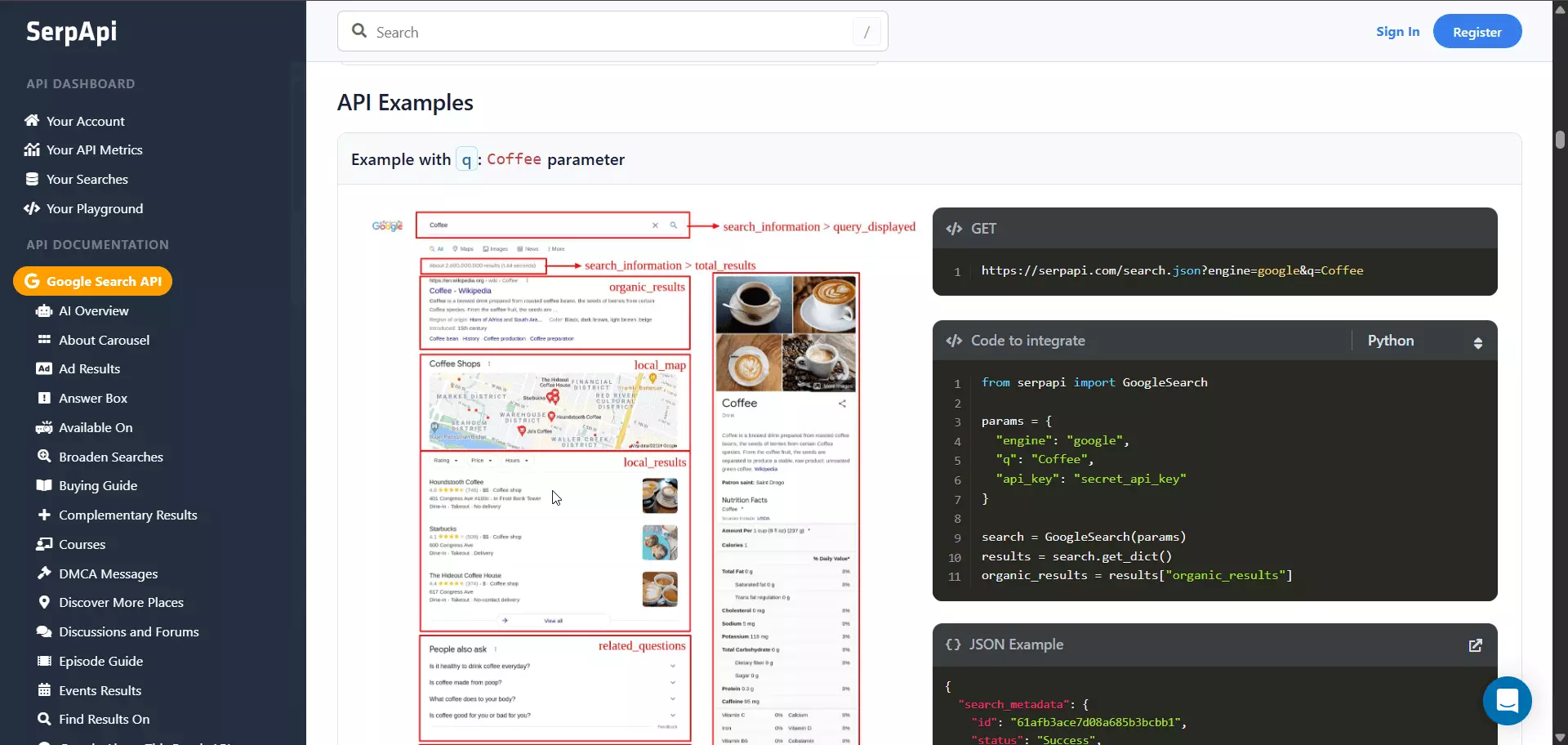Open Your Searches from the sidebar
The image size is (1568, 745).
pyautogui.click(x=87, y=179)
